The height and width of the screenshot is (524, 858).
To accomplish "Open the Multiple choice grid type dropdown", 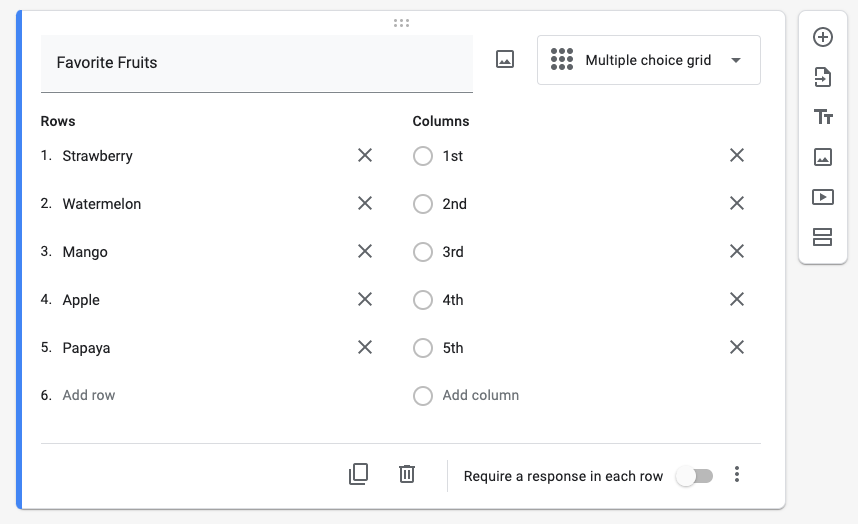I will 648,60.
